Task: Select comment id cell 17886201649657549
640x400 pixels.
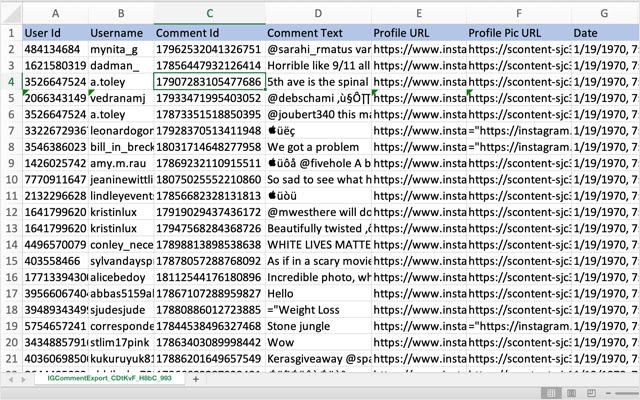Action: click(210, 359)
